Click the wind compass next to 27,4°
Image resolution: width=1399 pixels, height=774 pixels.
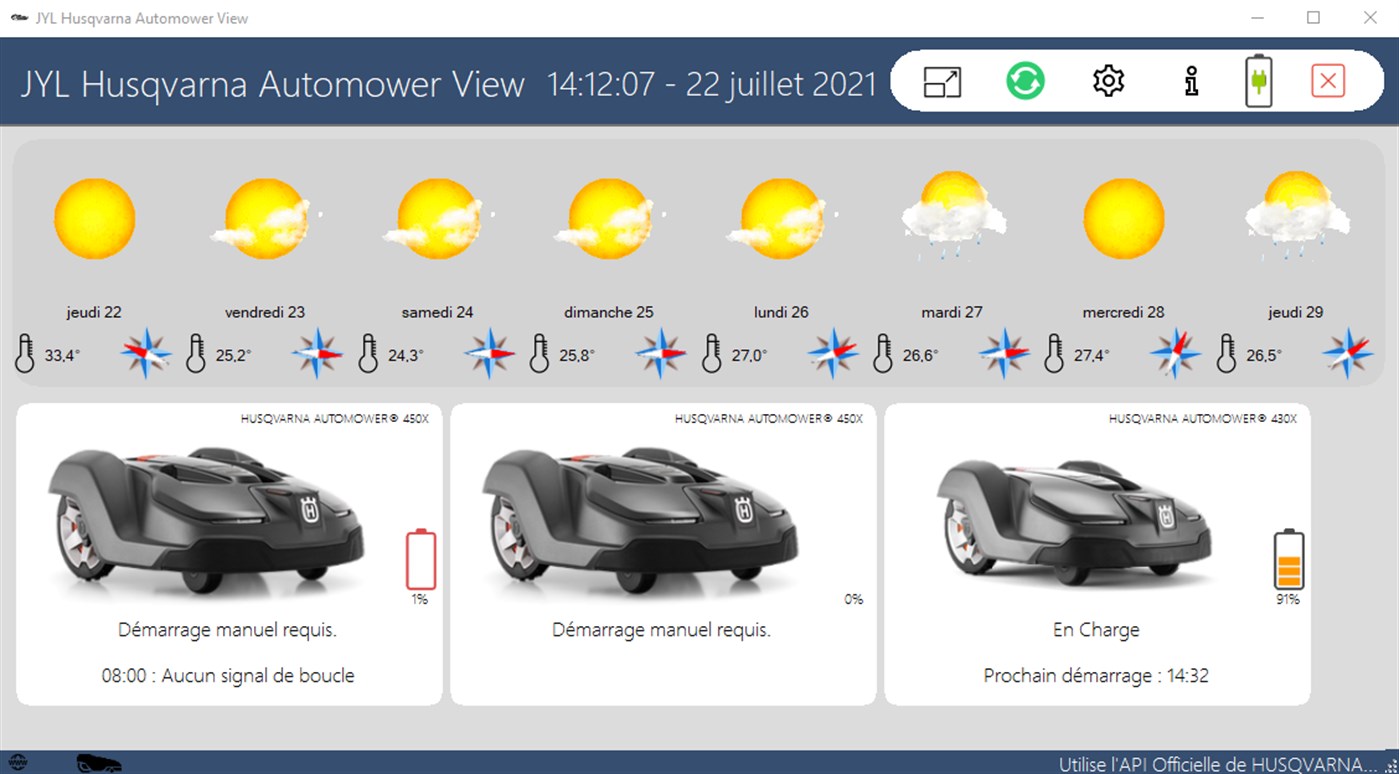tap(1176, 353)
